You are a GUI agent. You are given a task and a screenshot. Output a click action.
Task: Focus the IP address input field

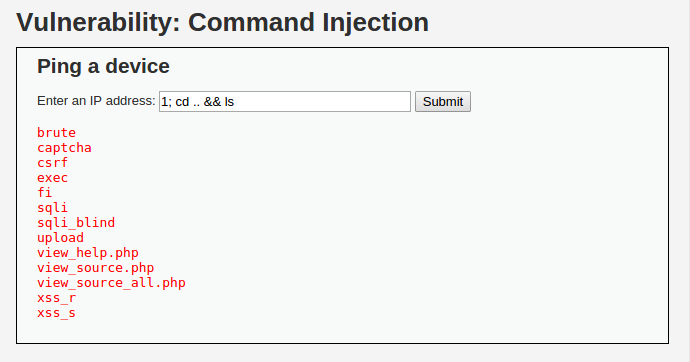285,102
